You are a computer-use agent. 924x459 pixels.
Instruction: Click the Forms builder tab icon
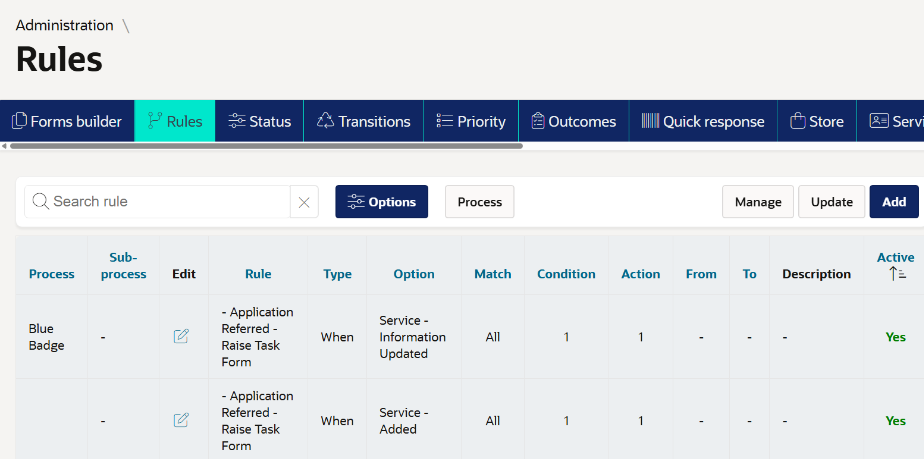pos(19,121)
